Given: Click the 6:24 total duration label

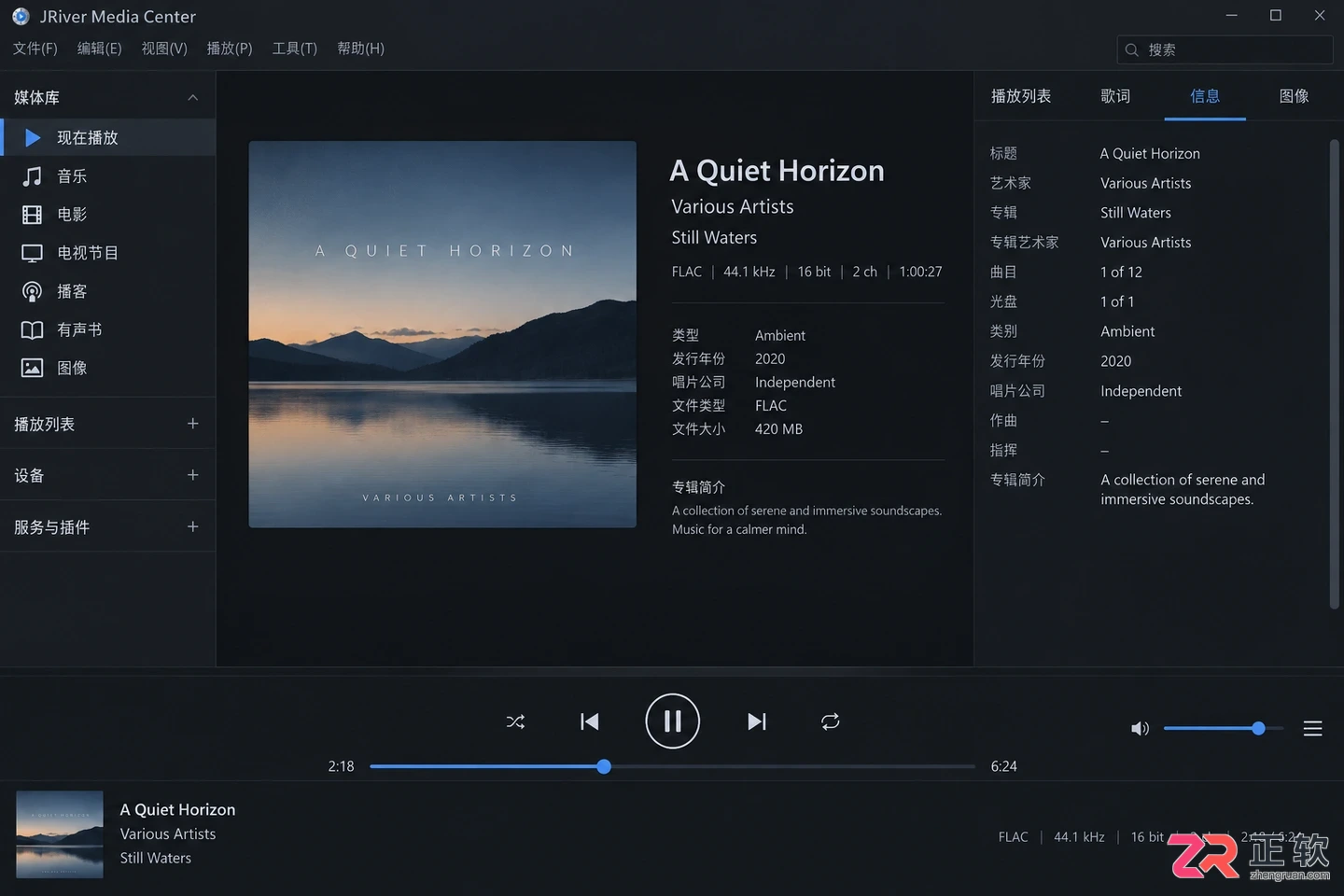Looking at the screenshot, I should click(x=1003, y=766).
